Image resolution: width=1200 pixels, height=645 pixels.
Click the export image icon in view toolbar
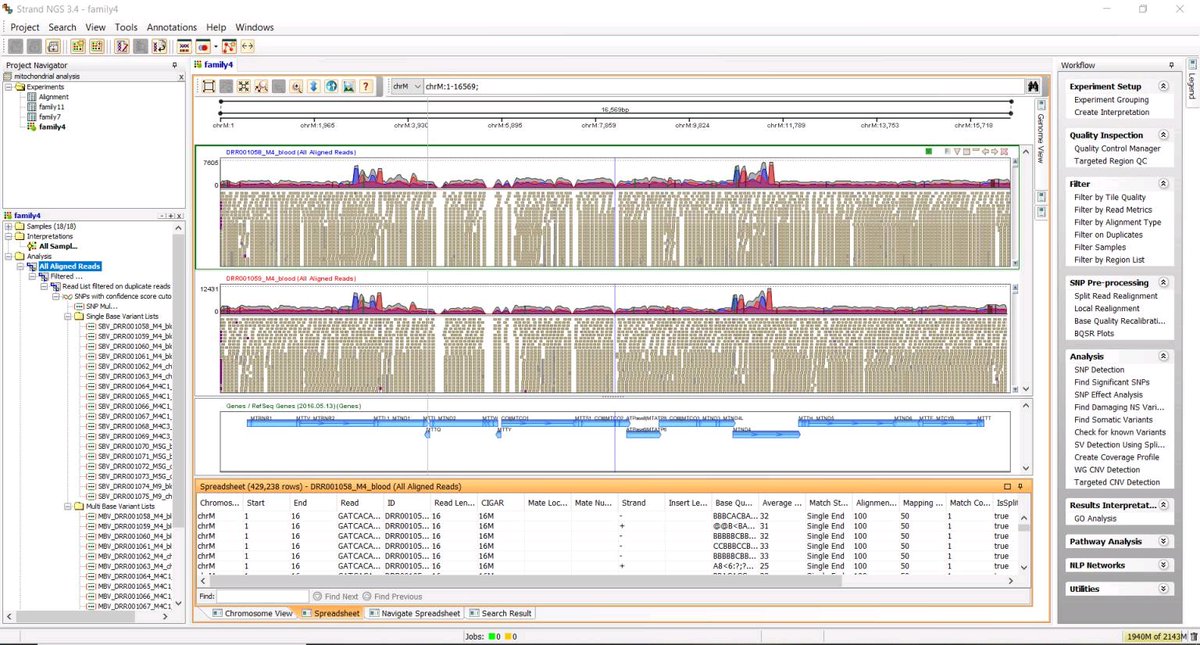[x=349, y=87]
